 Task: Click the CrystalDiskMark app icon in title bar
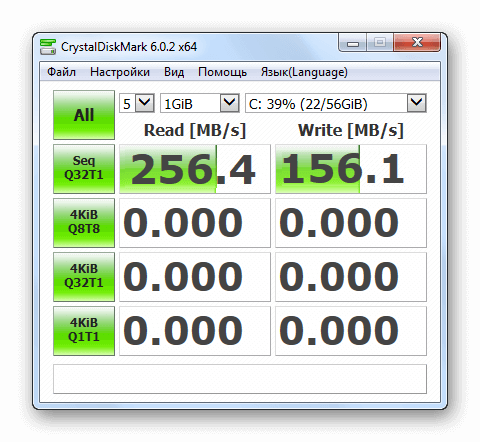tap(48, 47)
